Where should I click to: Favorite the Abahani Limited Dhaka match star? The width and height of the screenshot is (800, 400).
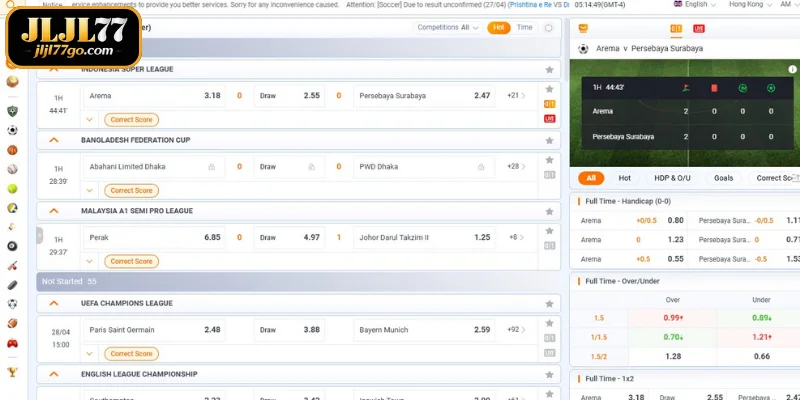(549, 160)
